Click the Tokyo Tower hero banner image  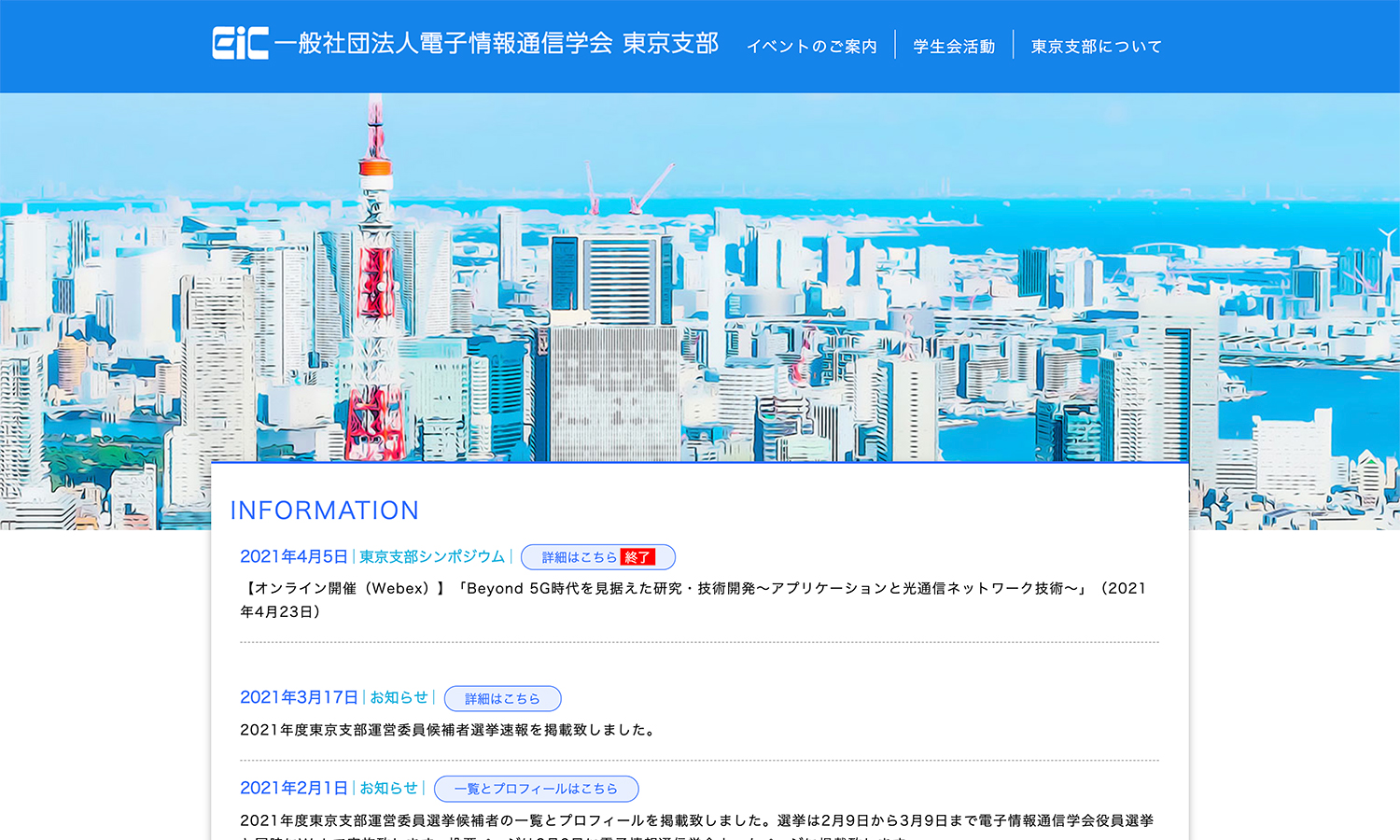click(x=700, y=280)
